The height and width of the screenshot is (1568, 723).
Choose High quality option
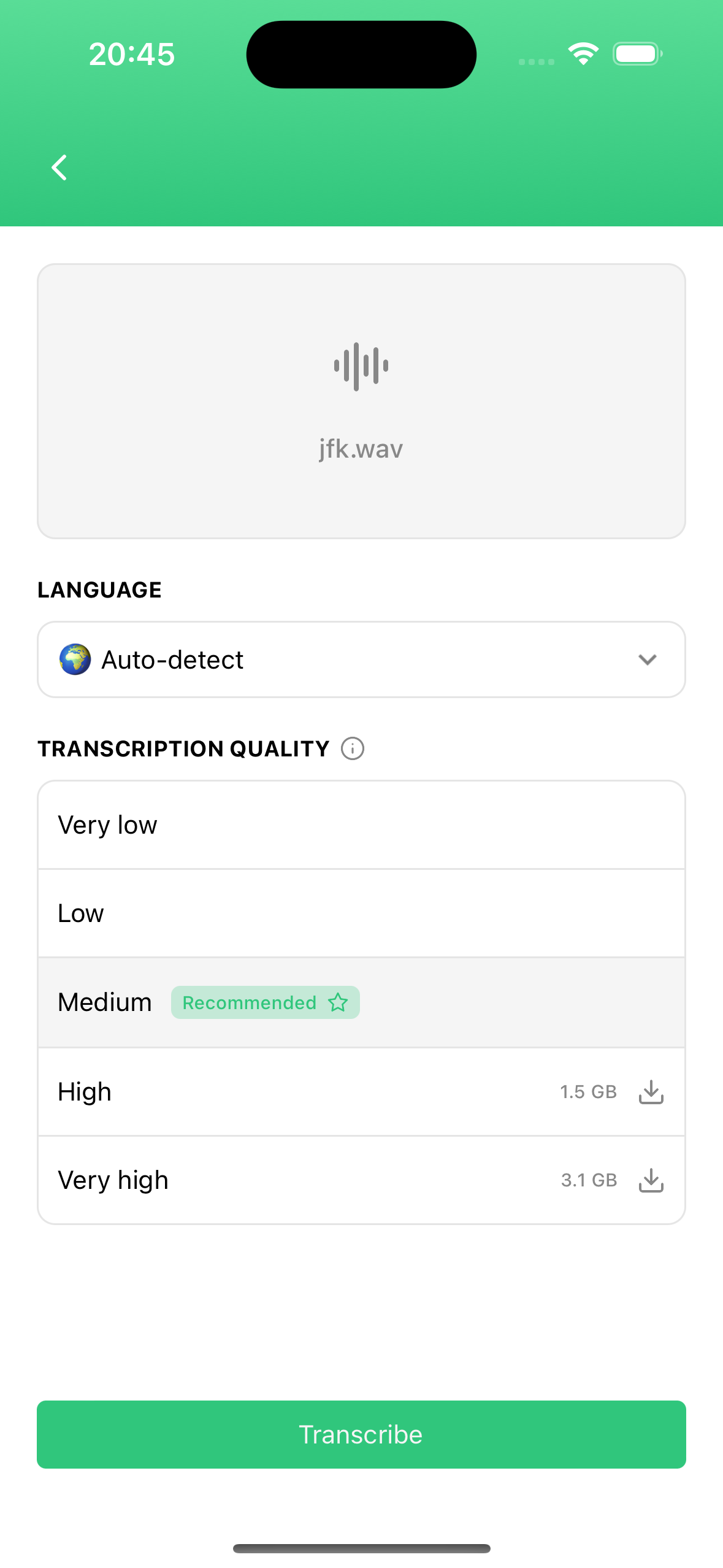(361, 1092)
